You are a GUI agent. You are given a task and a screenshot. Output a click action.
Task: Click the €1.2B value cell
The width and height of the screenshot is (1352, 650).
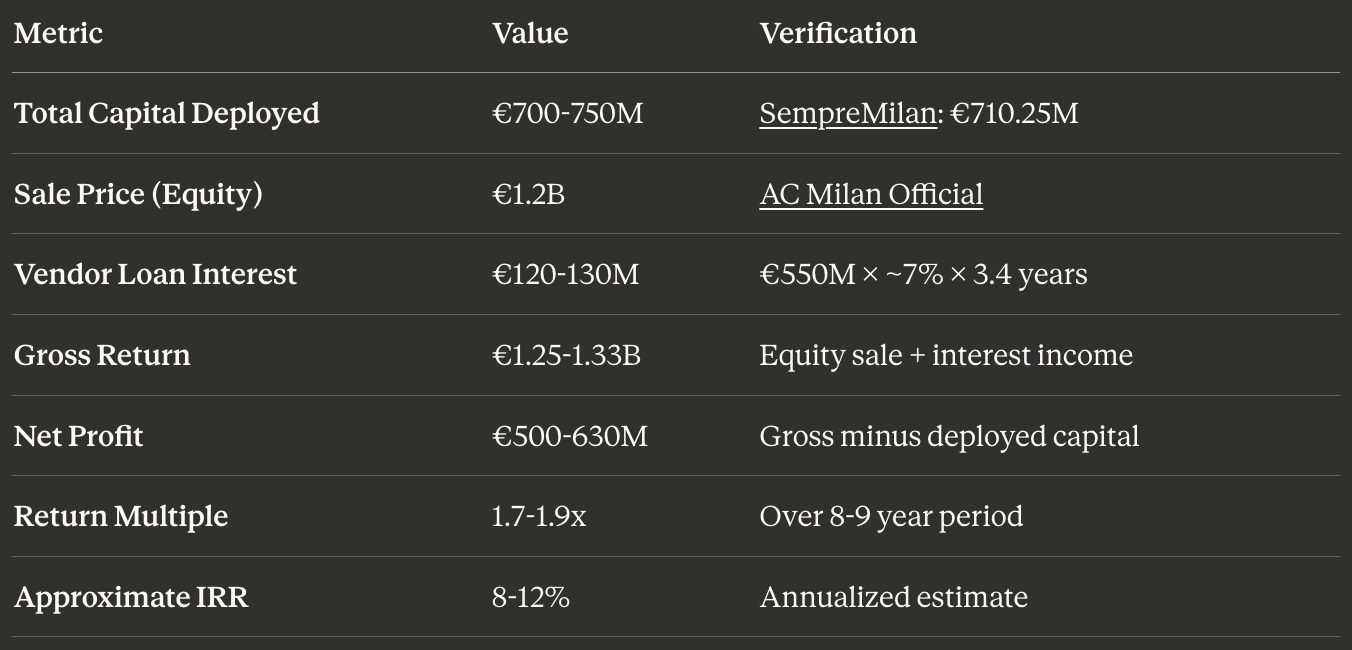(528, 194)
